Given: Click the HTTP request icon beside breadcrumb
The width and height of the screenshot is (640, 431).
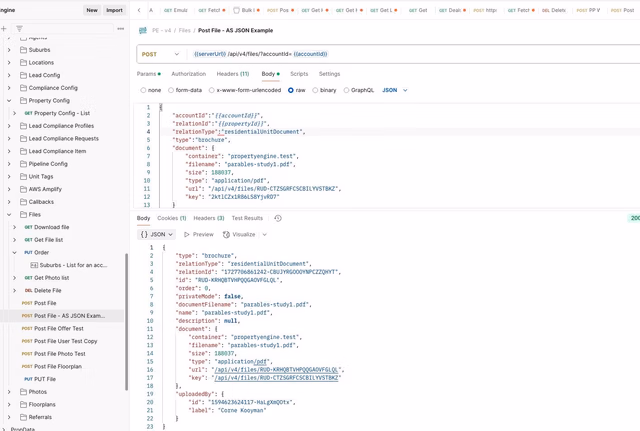Looking at the screenshot, I should [x=144, y=31].
